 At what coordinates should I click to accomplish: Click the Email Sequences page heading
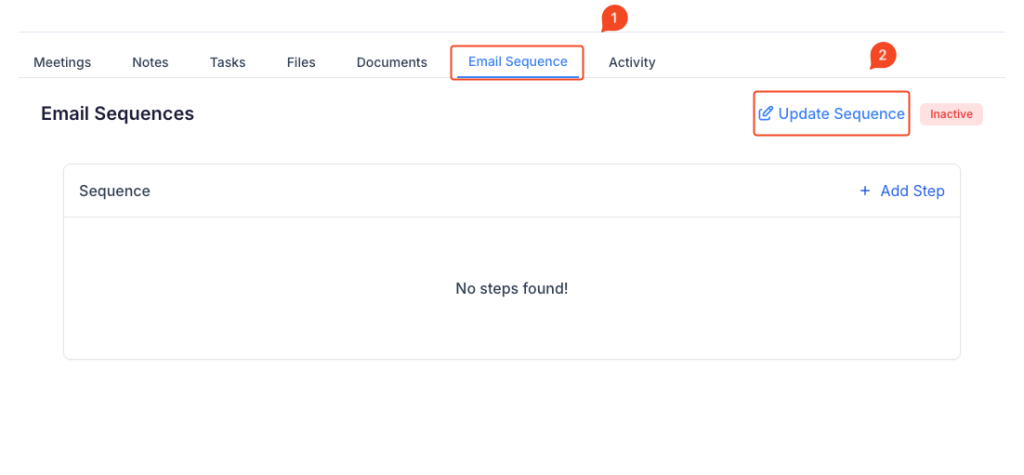coord(117,114)
